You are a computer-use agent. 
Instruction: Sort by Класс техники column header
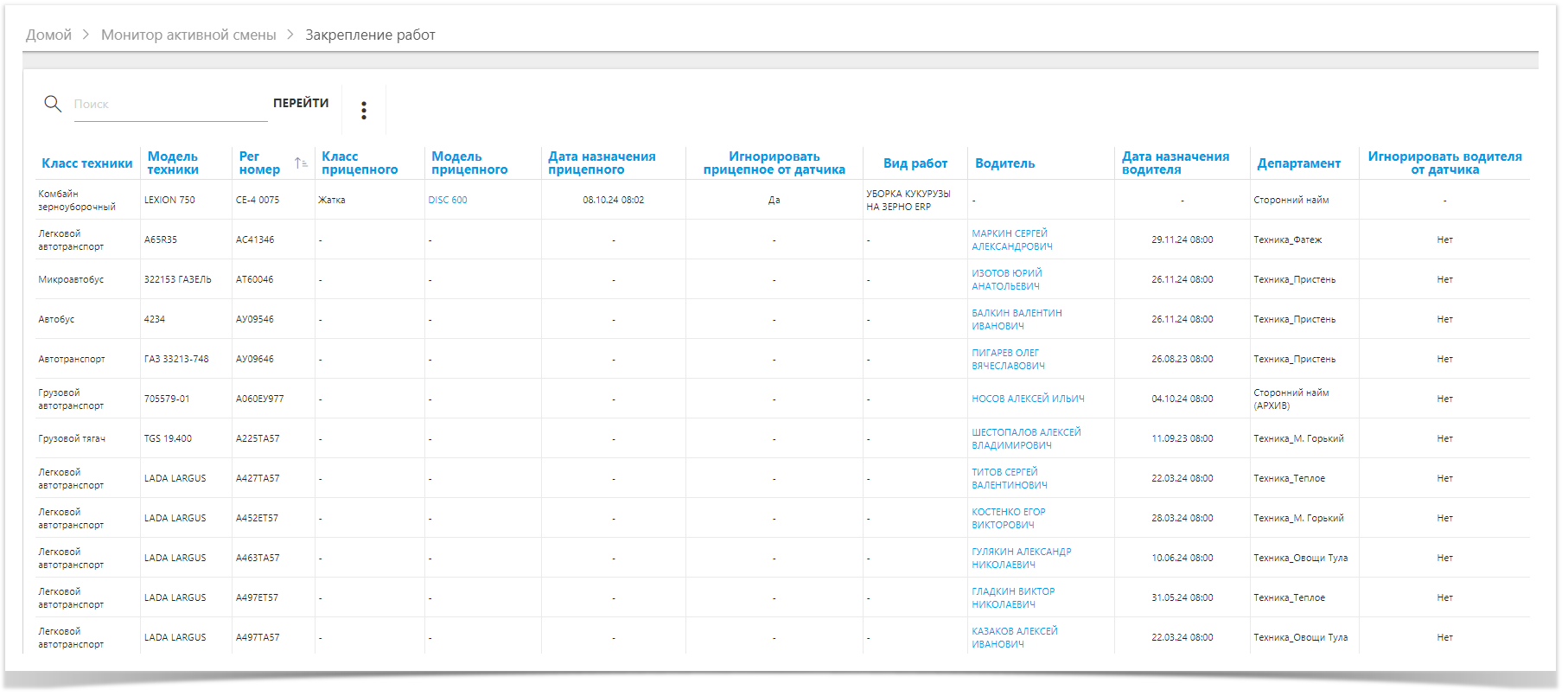click(87, 163)
